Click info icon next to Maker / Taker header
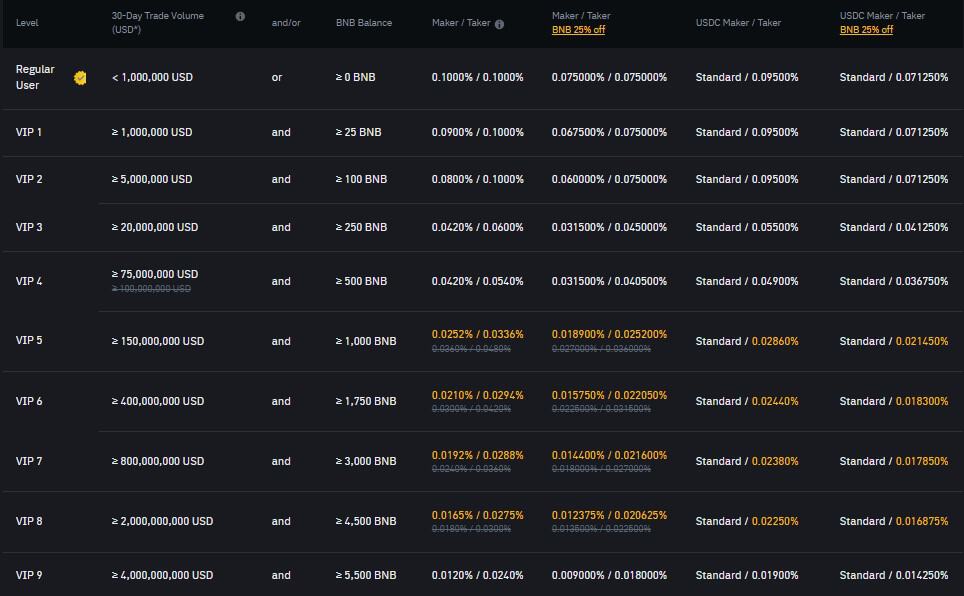 (x=499, y=24)
